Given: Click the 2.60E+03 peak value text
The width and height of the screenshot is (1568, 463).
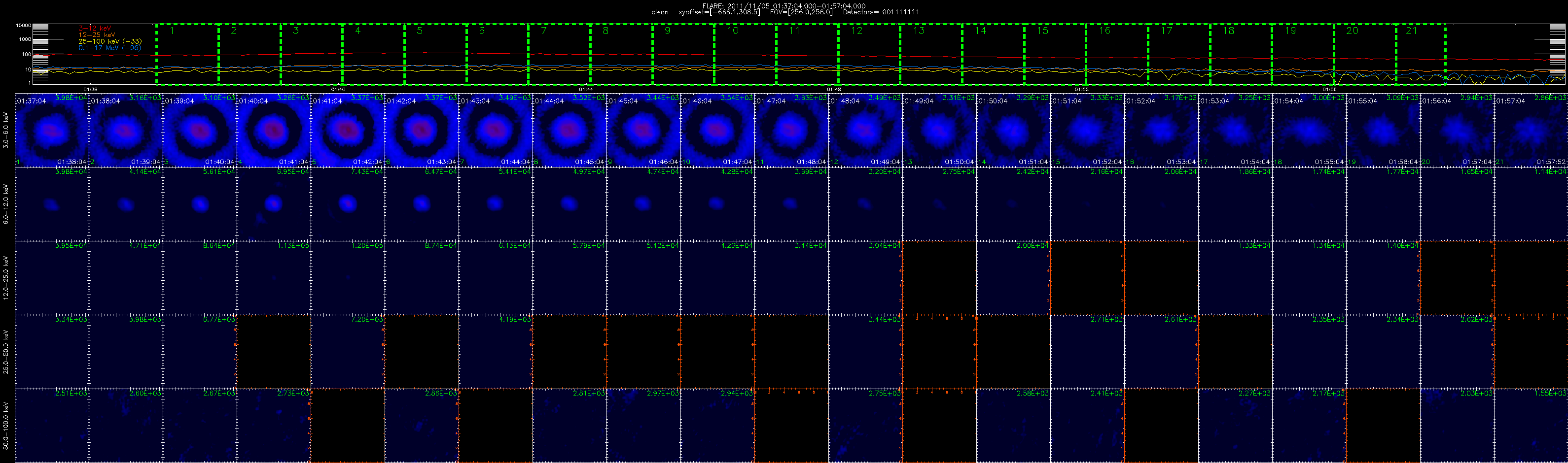Looking at the screenshot, I should click(145, 393).
